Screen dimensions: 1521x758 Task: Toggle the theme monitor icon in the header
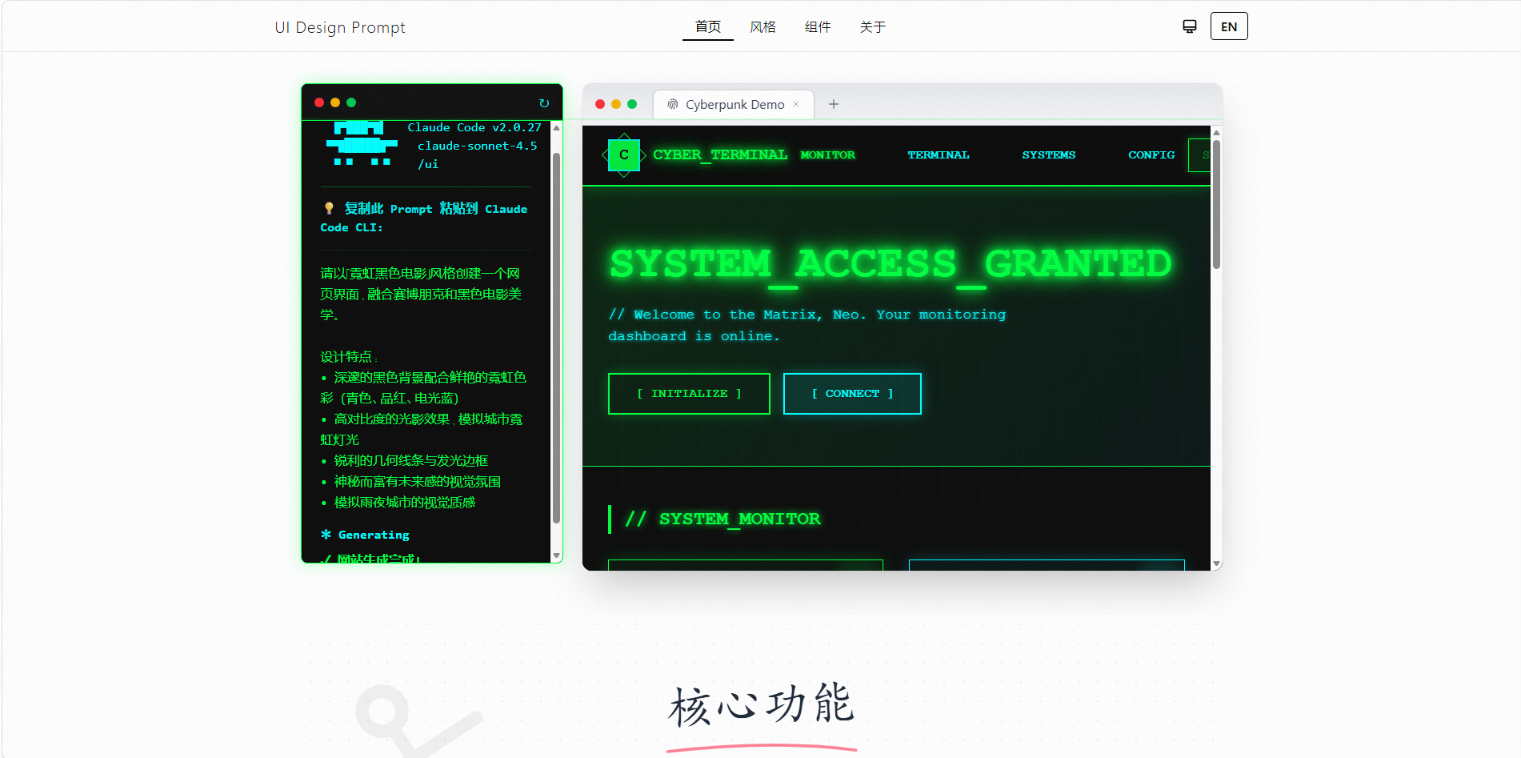tap(1189, 27)
